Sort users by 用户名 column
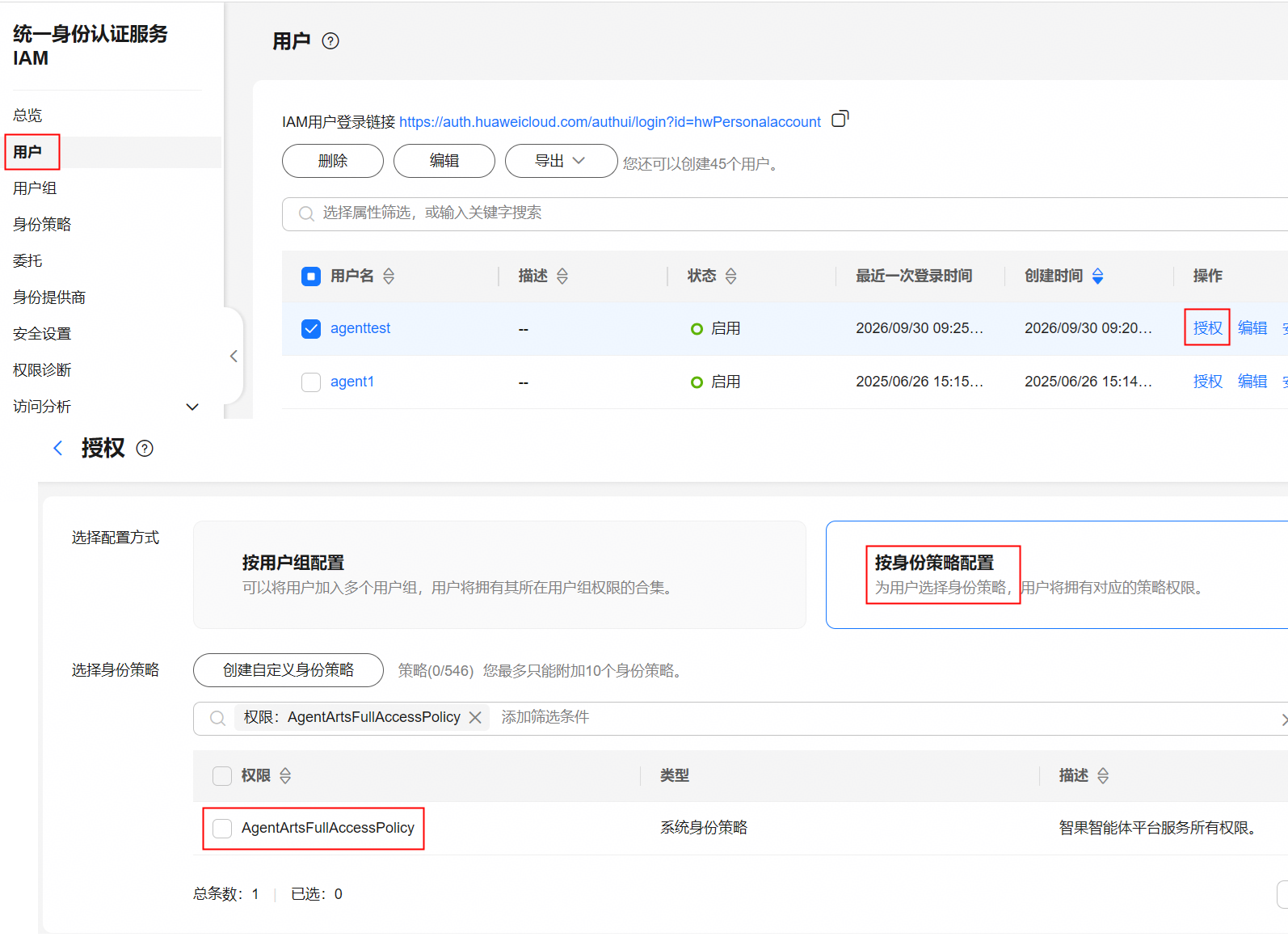Image resolution: width=1288 pixels, height=937 pixels. tap(389, 276)
